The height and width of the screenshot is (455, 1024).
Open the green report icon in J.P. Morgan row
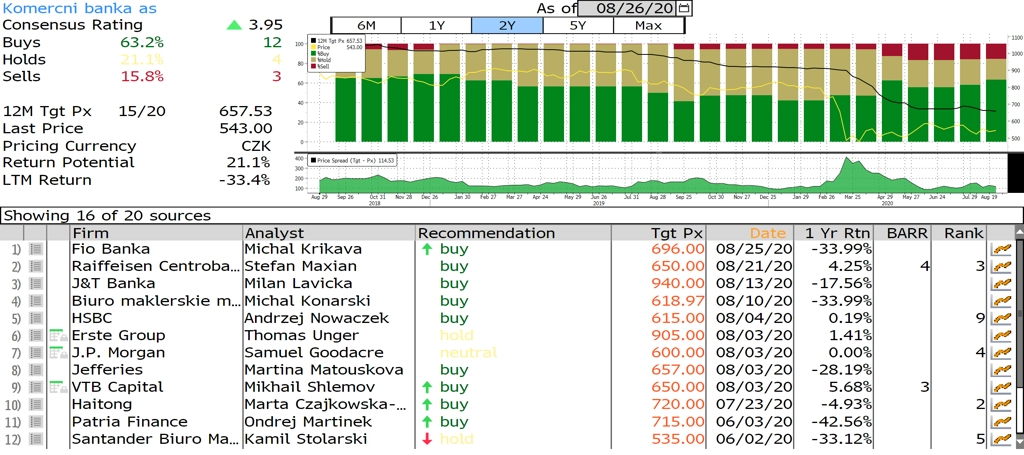(58, 353)
